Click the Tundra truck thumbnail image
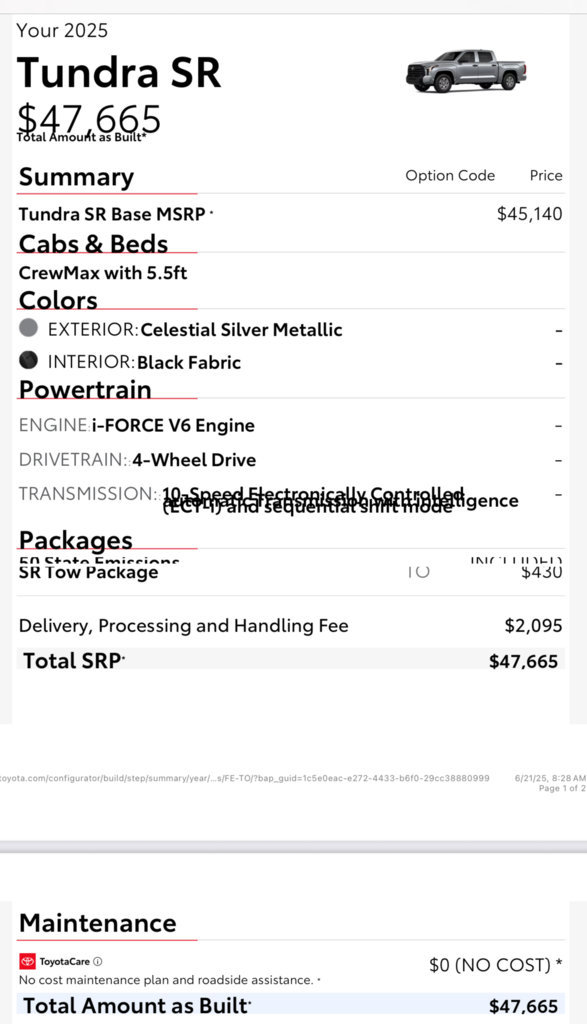 pos(466,70)
